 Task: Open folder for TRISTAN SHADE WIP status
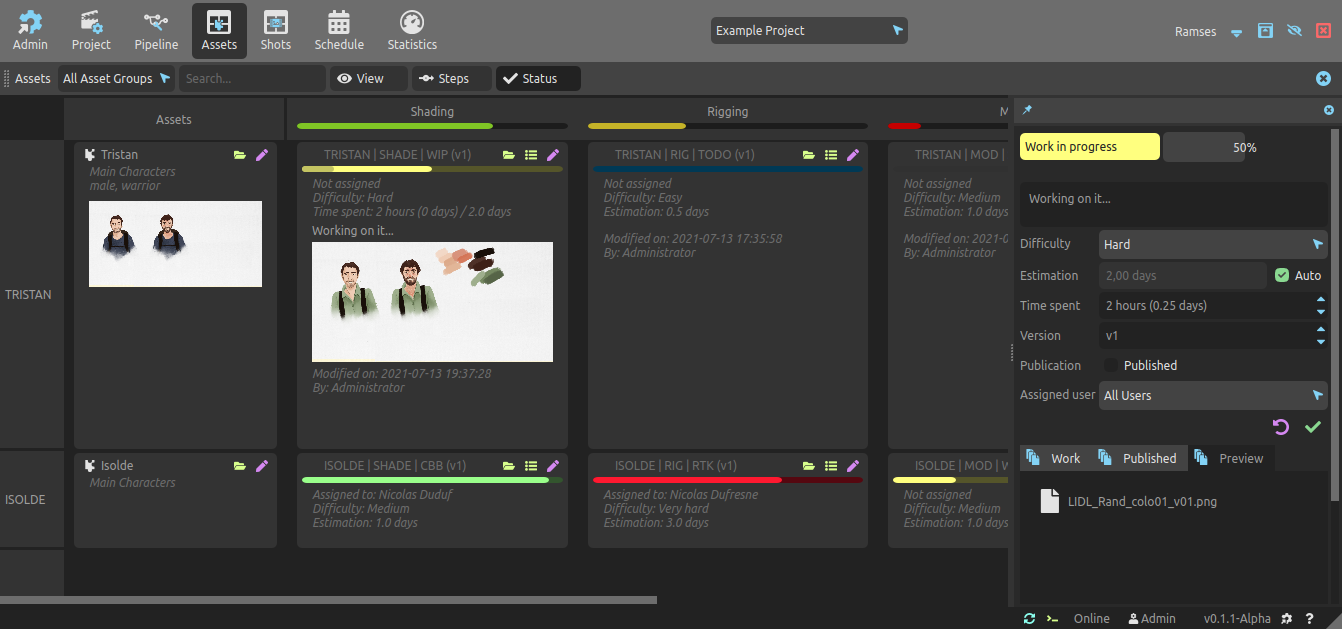(x=509, y=155)
